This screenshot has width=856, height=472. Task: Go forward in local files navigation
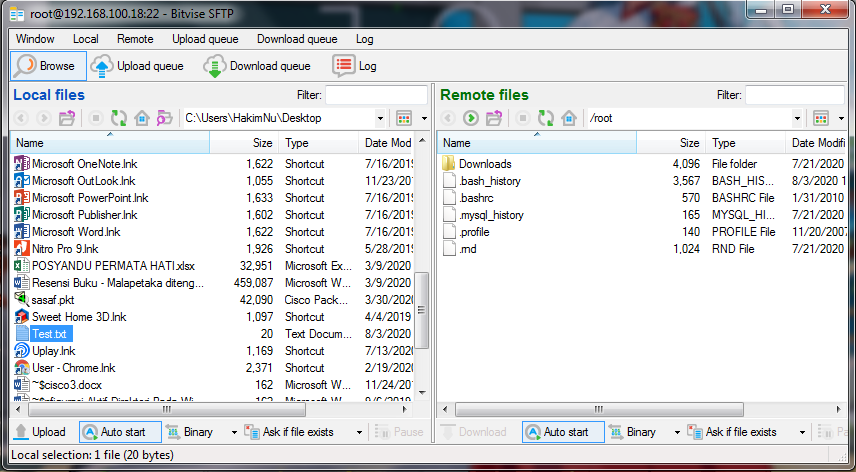pyautogui.click(x=44, y=118)
